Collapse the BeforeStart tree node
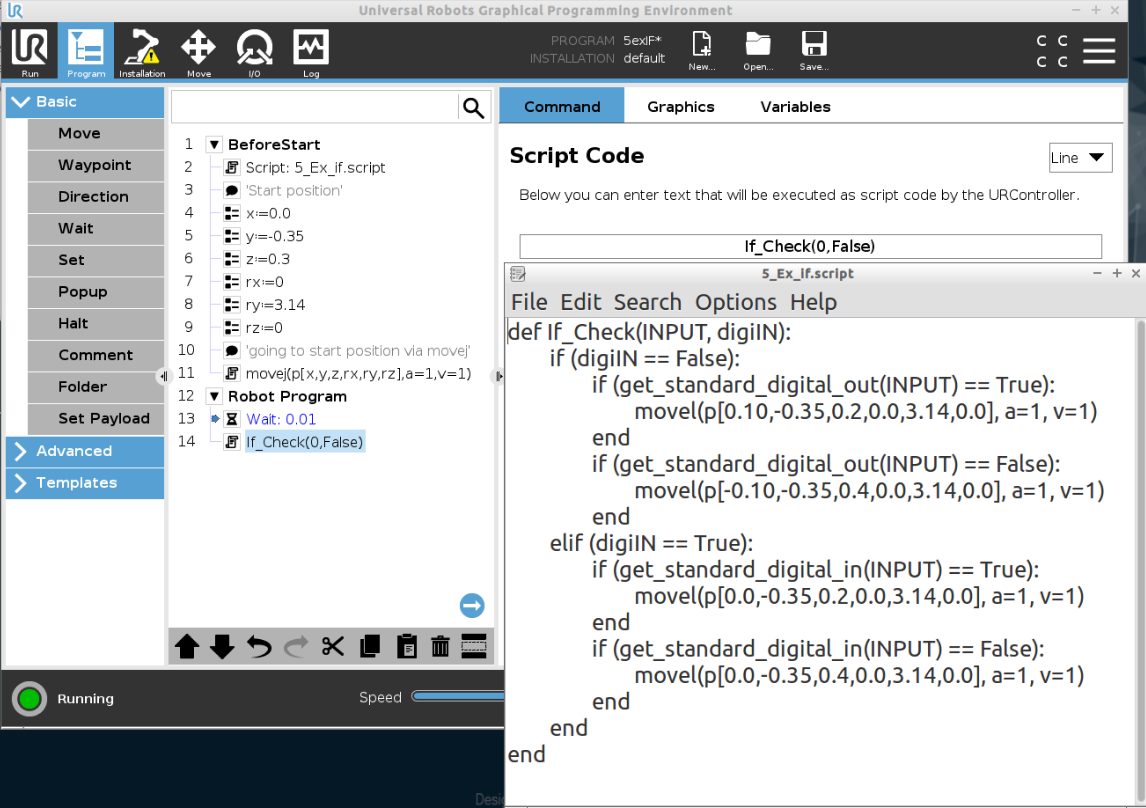This screenshot has width=1146, height=808. pyautogui.click(x=214, y=145)
